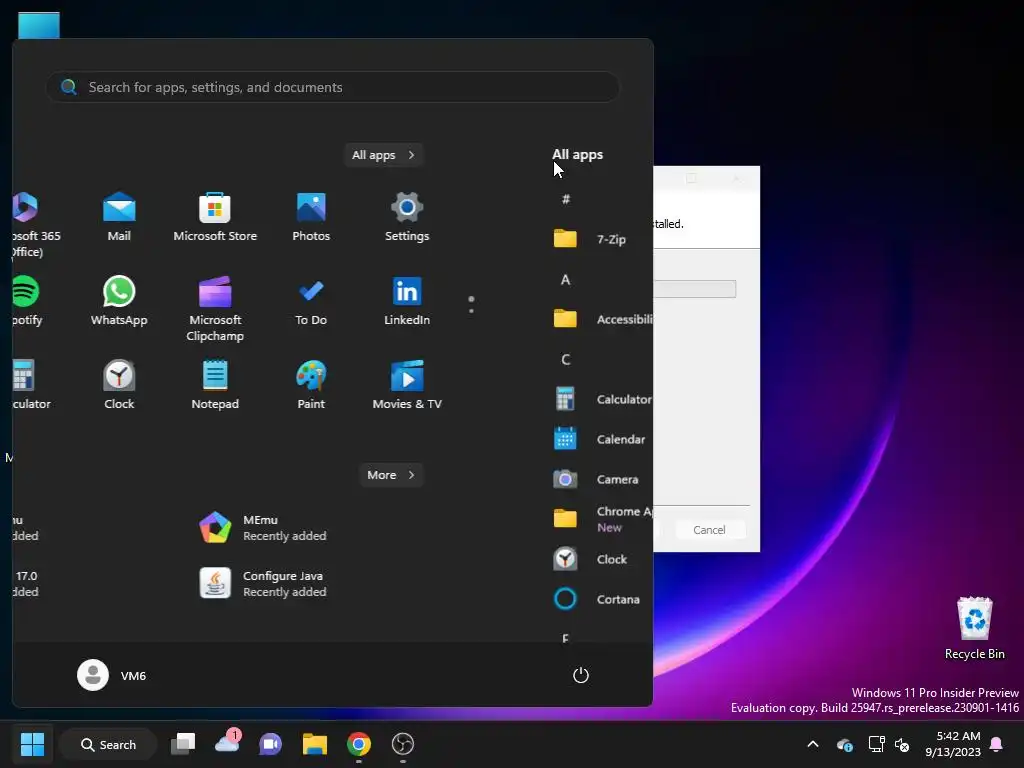Screen dimensions: 1024x768
Task: Launch the Paint app
Action: click(311, 385)
